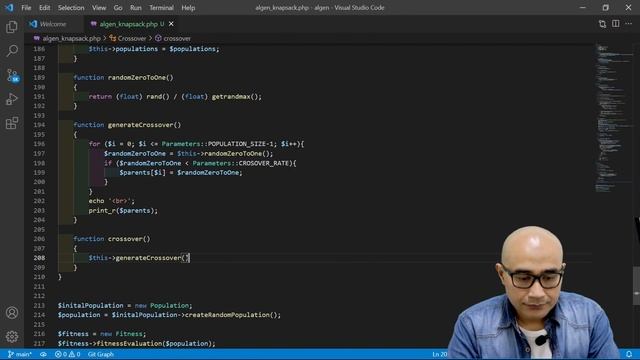
Task: Click the main branch status bar item
Action: (20, 354)
